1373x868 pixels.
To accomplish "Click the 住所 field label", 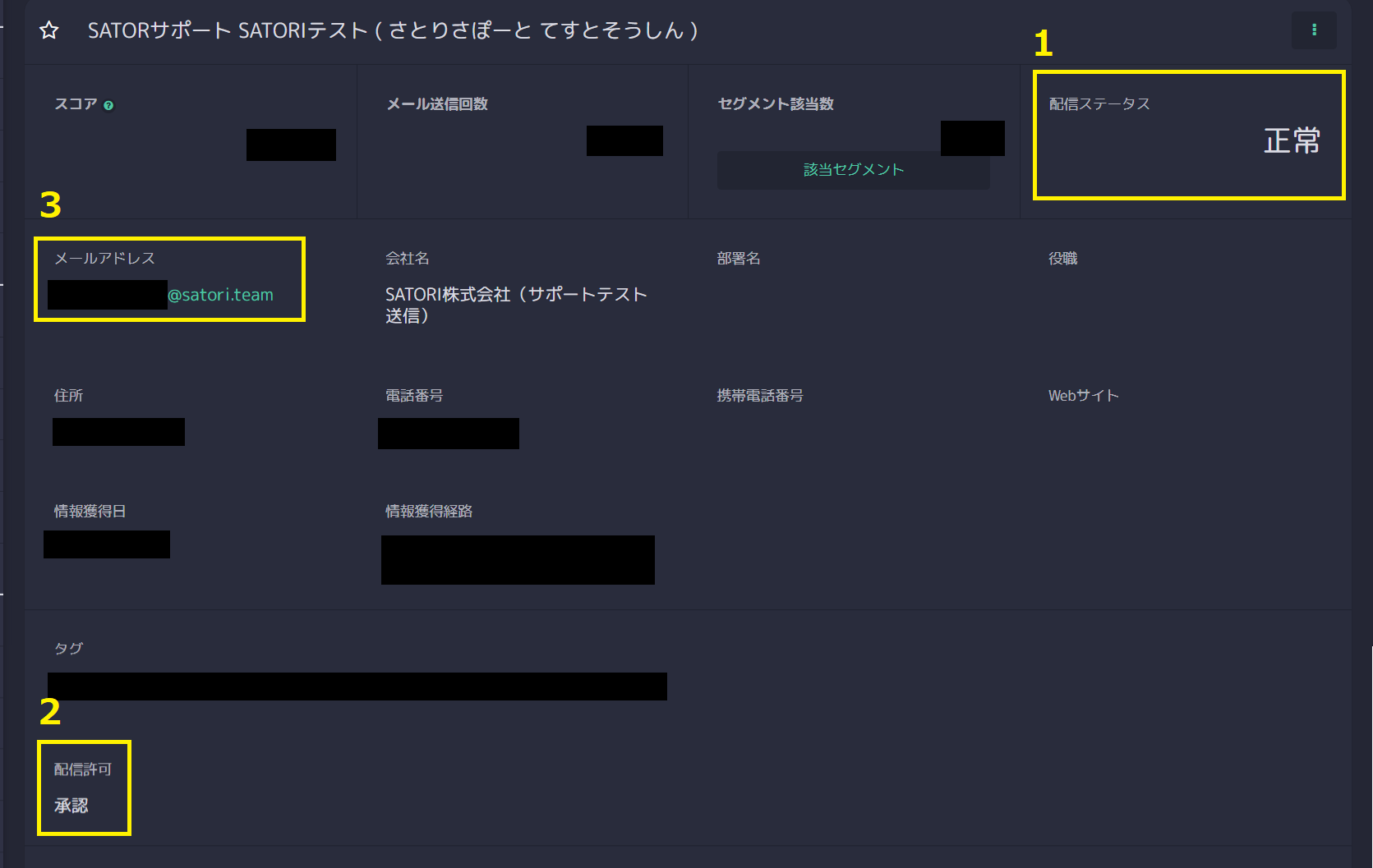I will click(x=68, y=395).
